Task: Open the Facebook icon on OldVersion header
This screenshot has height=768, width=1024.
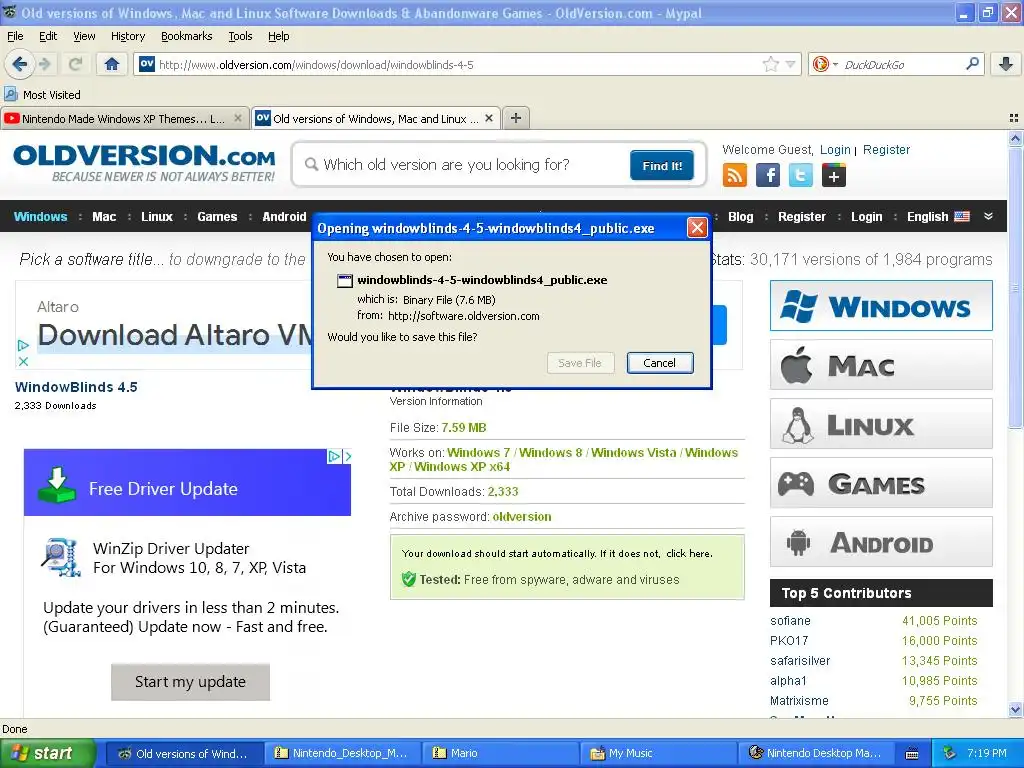Action: pyautogui.click(x=768, y=175)
